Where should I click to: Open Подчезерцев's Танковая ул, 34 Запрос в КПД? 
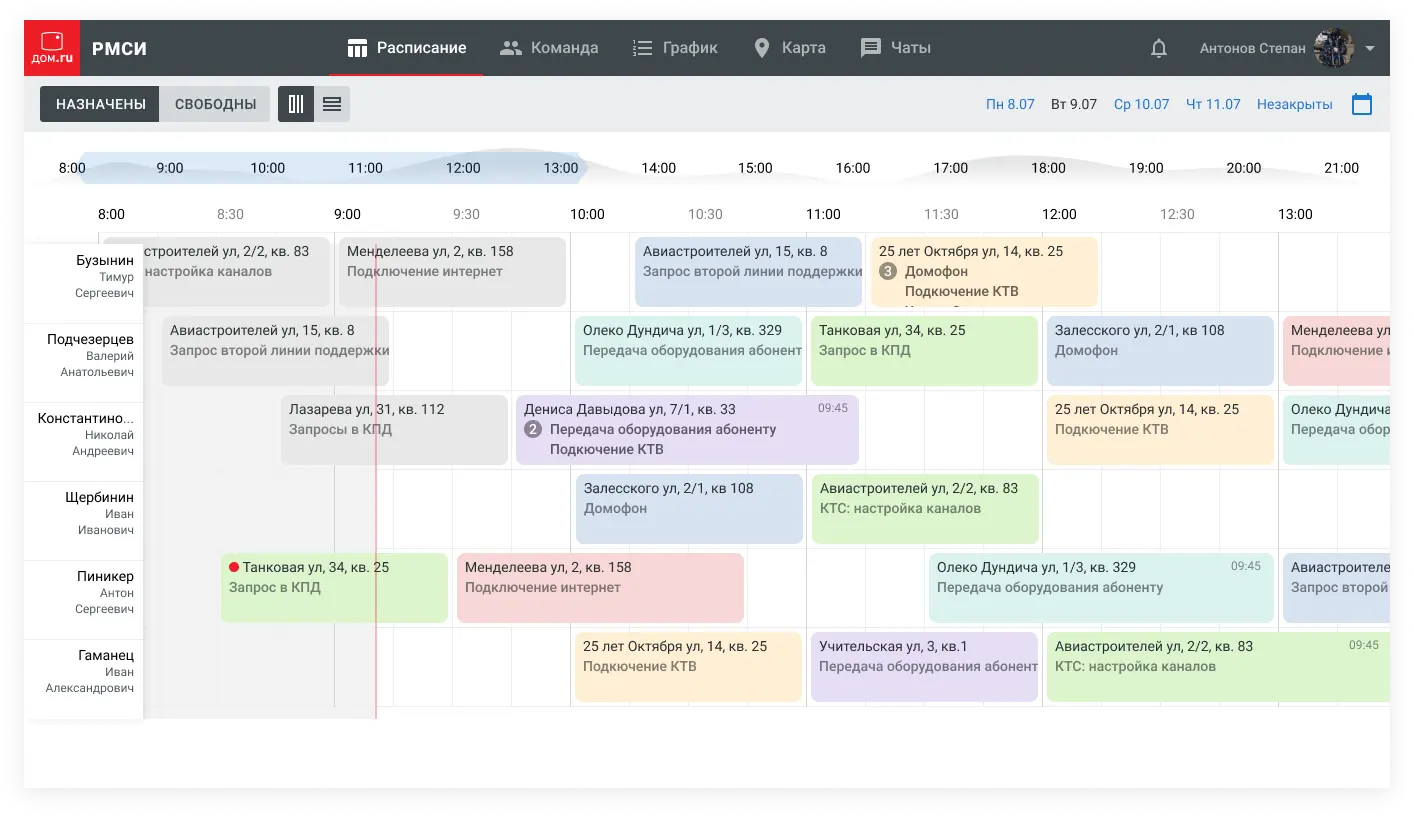pos(925,351)
